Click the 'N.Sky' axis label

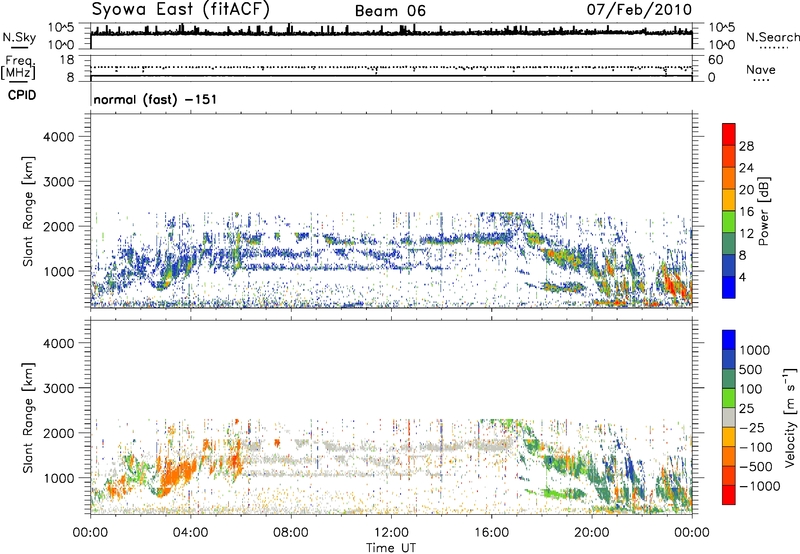pos(19,37)
